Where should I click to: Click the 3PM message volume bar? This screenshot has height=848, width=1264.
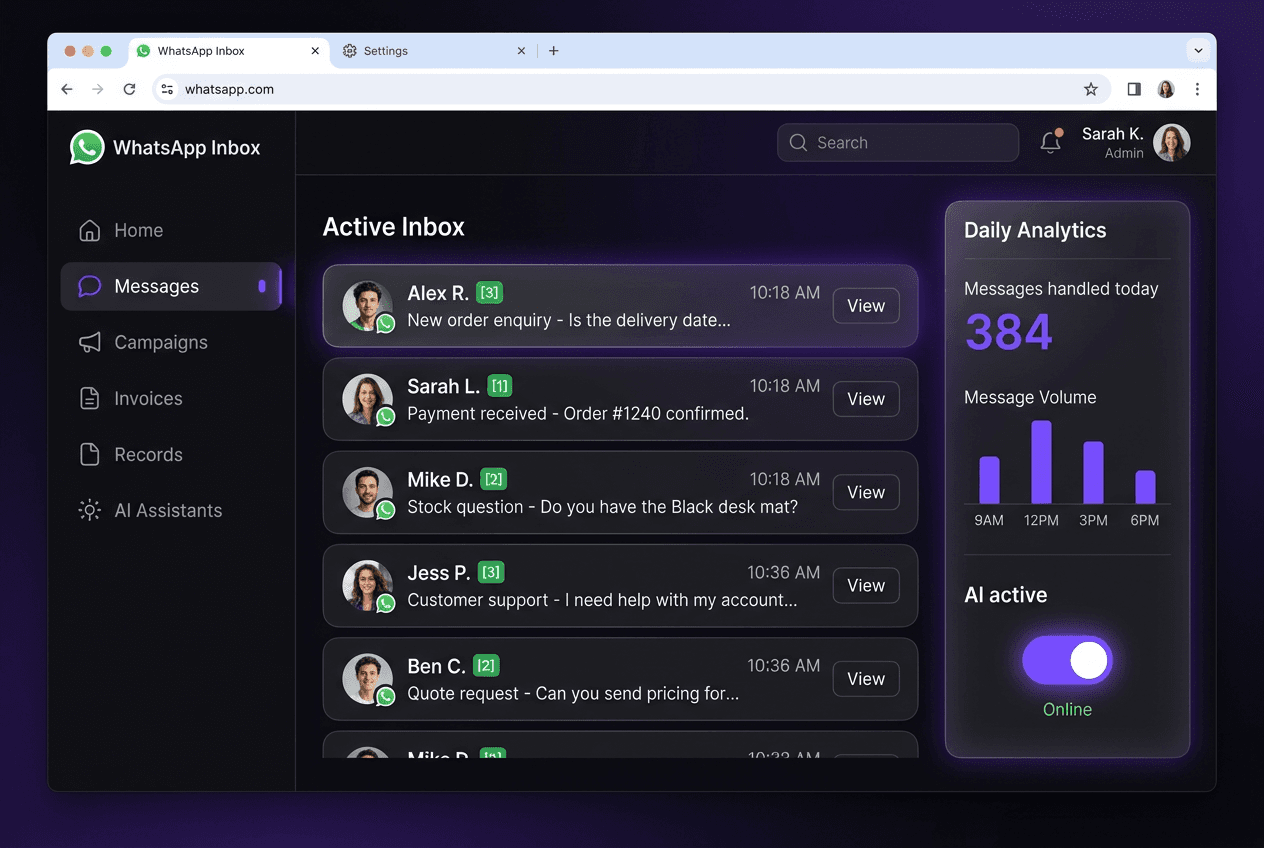pyautogui.click(x=1093, y=472)
